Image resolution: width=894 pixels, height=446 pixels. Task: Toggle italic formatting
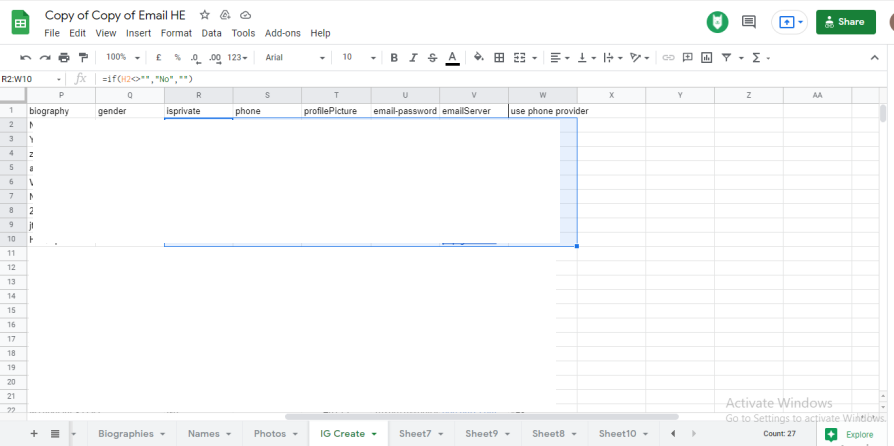(413, 58)
